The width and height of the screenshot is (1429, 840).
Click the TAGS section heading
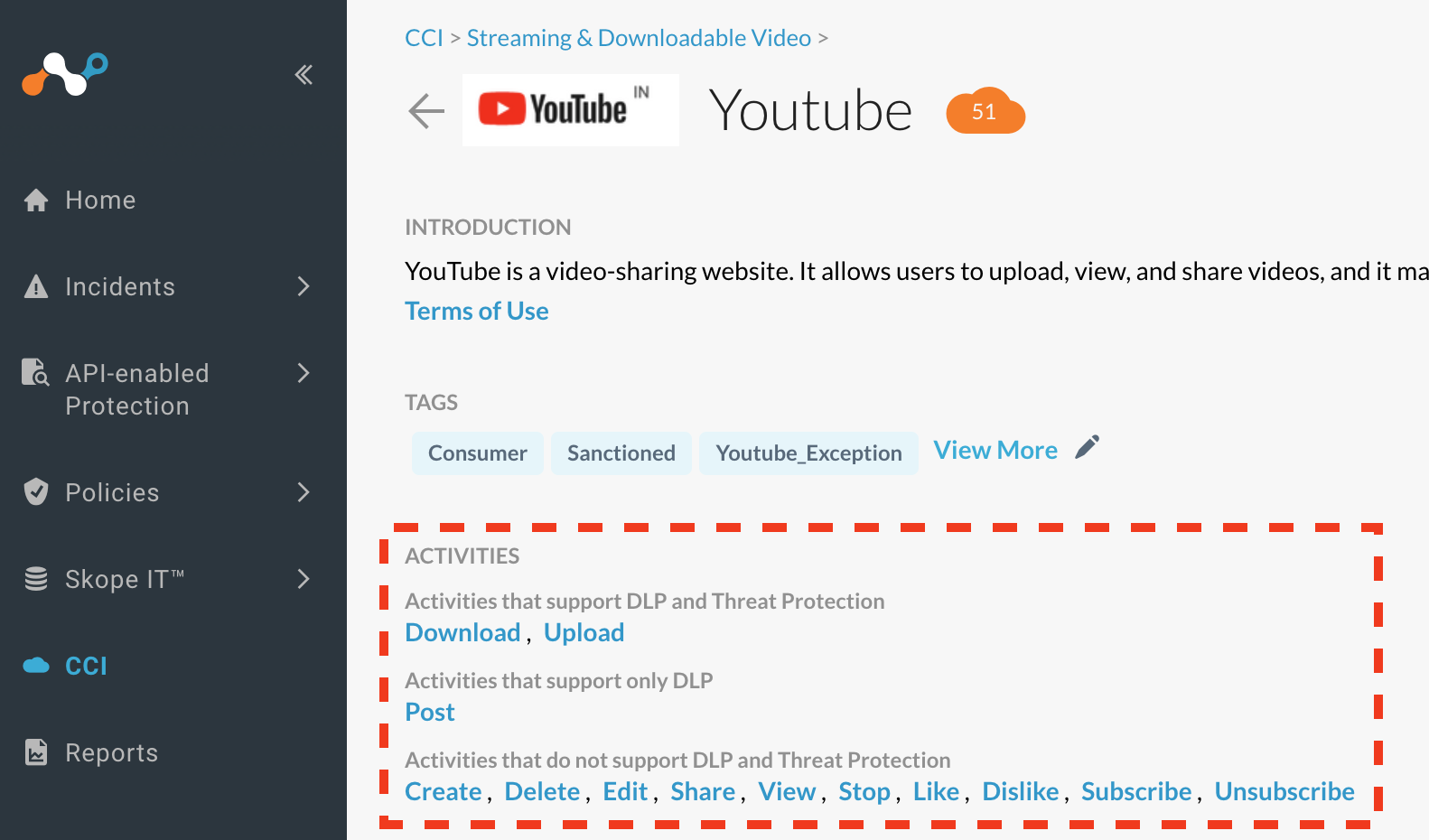431,402
